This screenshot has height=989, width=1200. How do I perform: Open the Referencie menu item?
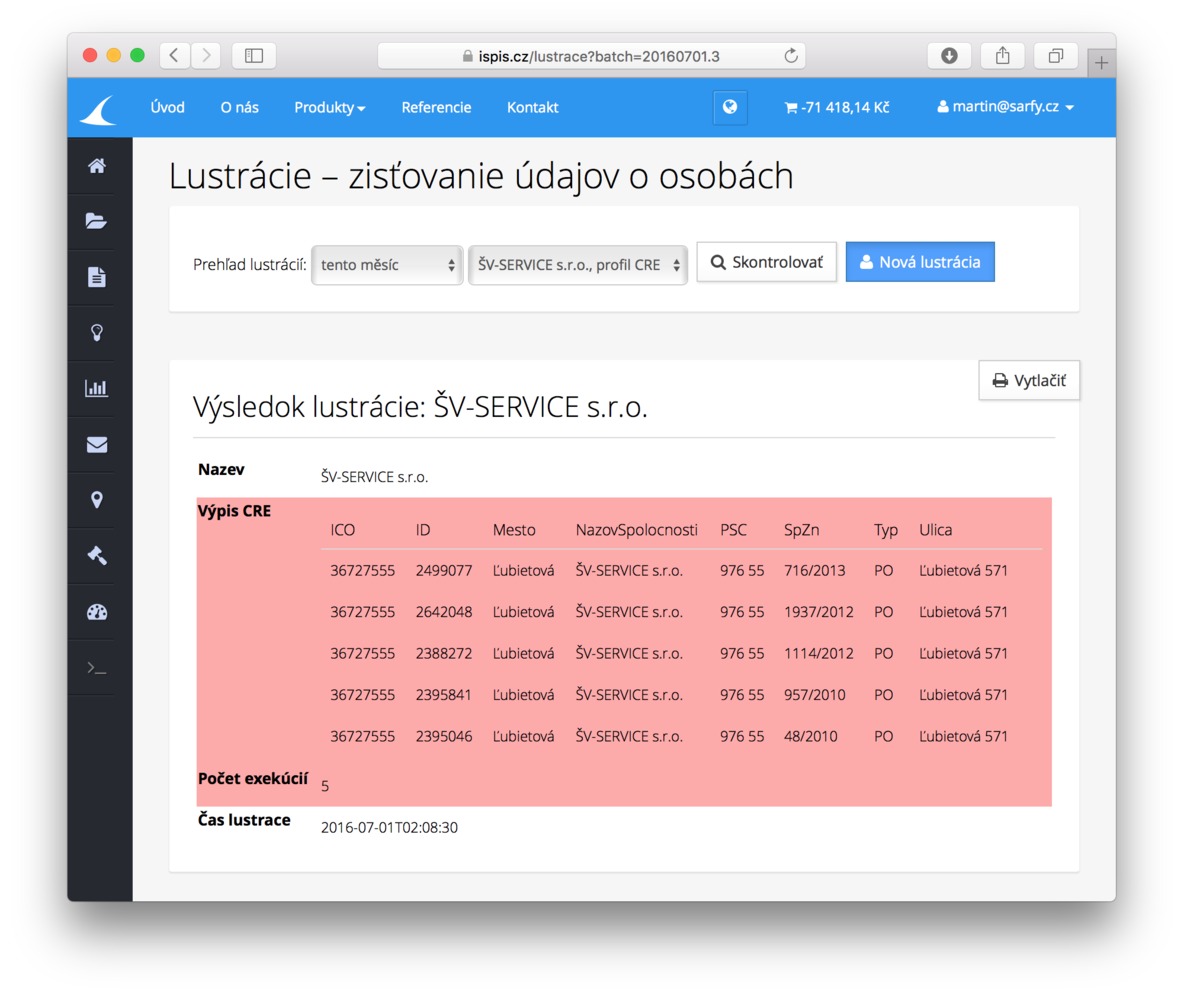(x=436, y=107)
